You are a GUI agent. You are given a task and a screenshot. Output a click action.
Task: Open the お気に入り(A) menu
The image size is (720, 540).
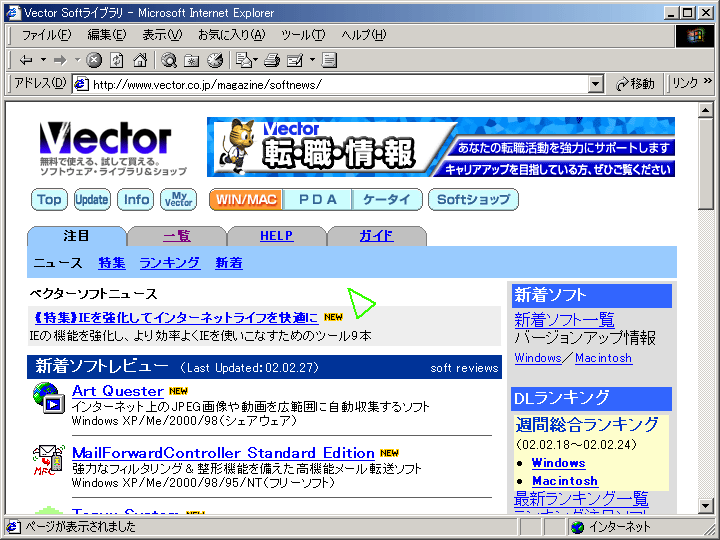(232, 35)
